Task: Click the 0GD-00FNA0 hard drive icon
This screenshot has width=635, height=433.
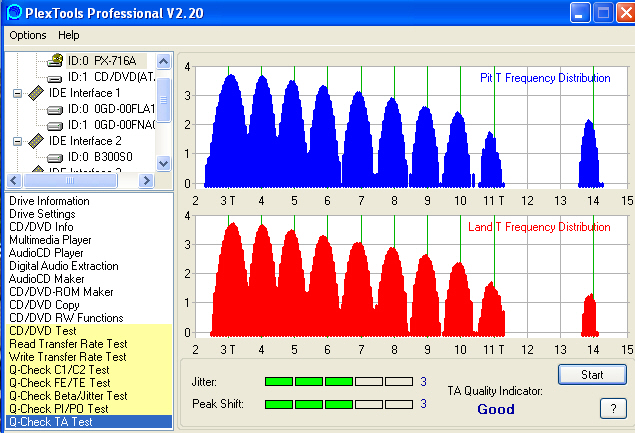Action: tap(55, 126)
